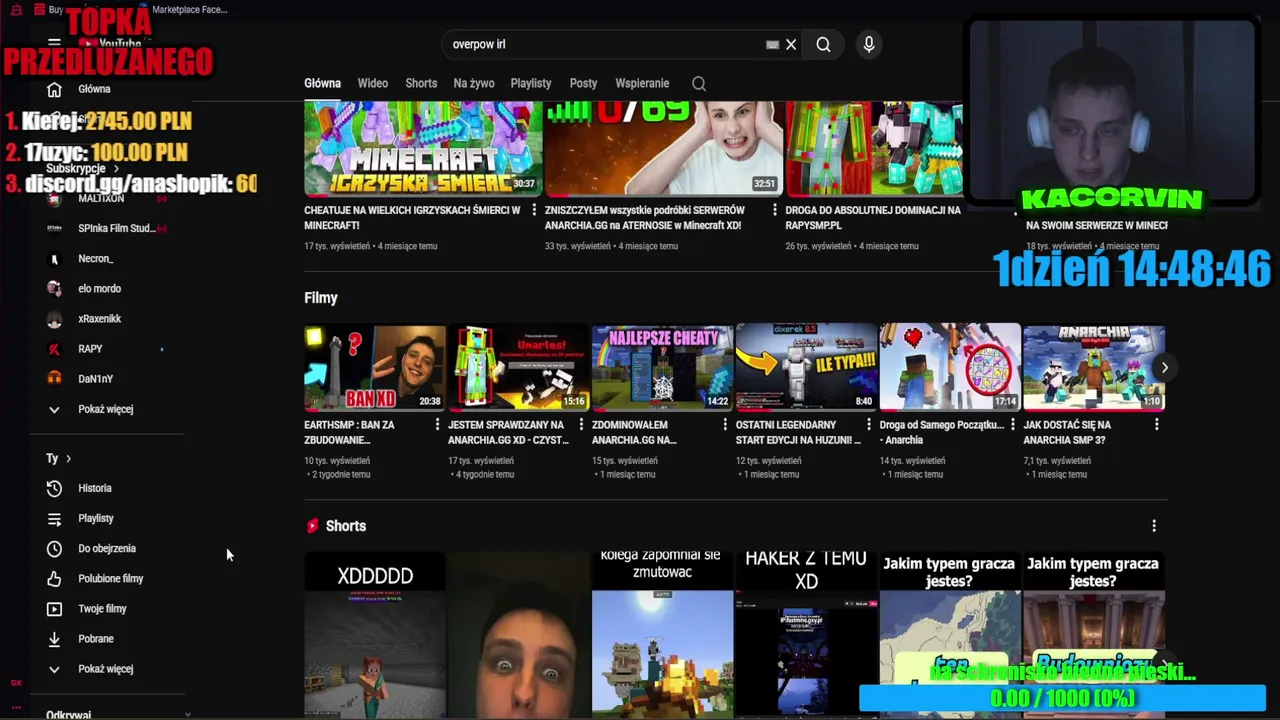Click the search magnifier button
Viewport: 1280px width, 720px height.
coord(823,44)
